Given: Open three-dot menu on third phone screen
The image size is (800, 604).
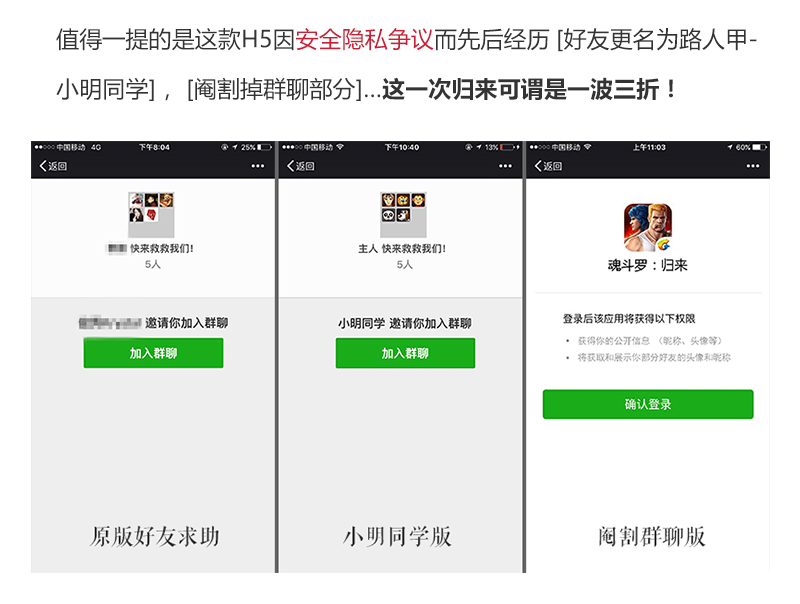Looking at the screenshot, I should tap(753, 166).
